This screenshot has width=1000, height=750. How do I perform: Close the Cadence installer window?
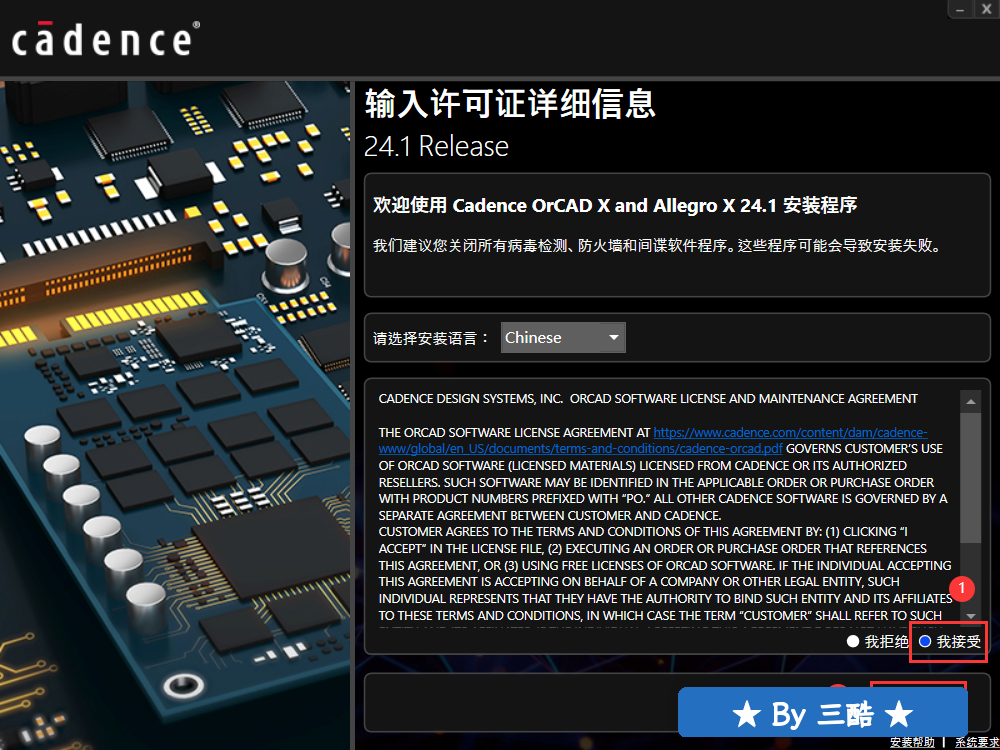(x=986, y=9)
